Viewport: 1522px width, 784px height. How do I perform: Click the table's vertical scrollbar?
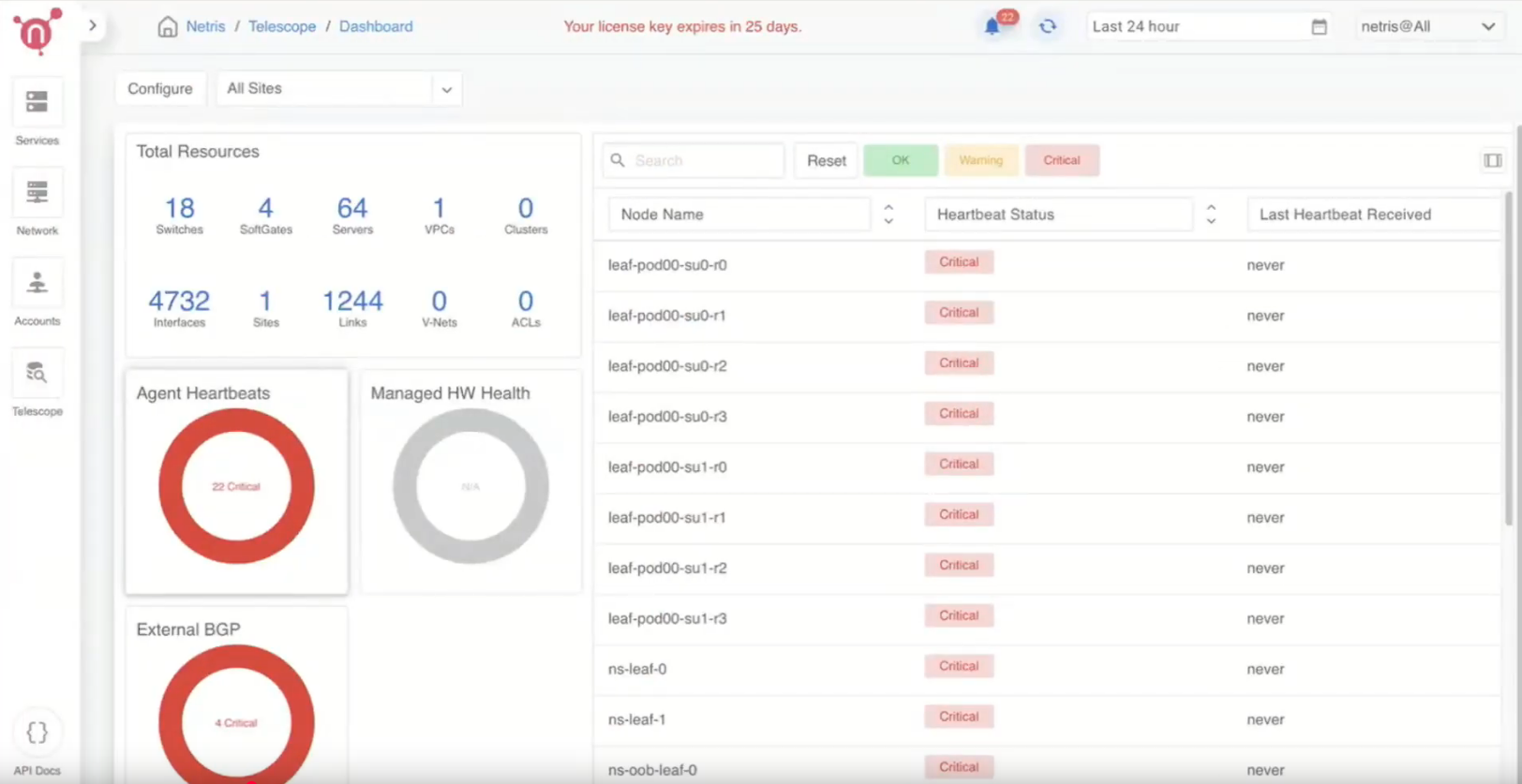[1509, 358]
